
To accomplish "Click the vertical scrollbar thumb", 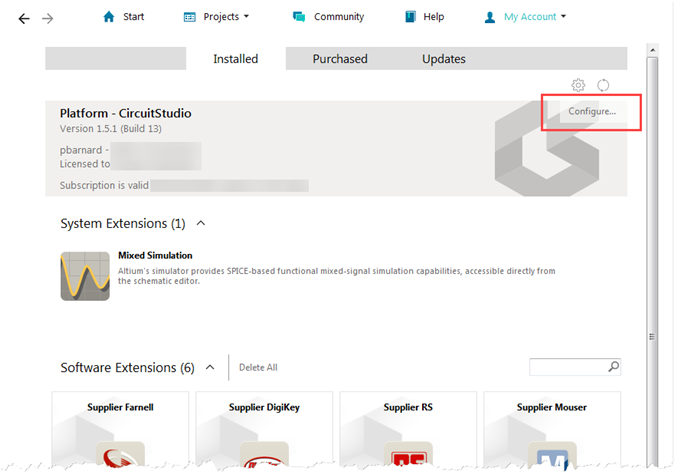I will click(653, 260).
